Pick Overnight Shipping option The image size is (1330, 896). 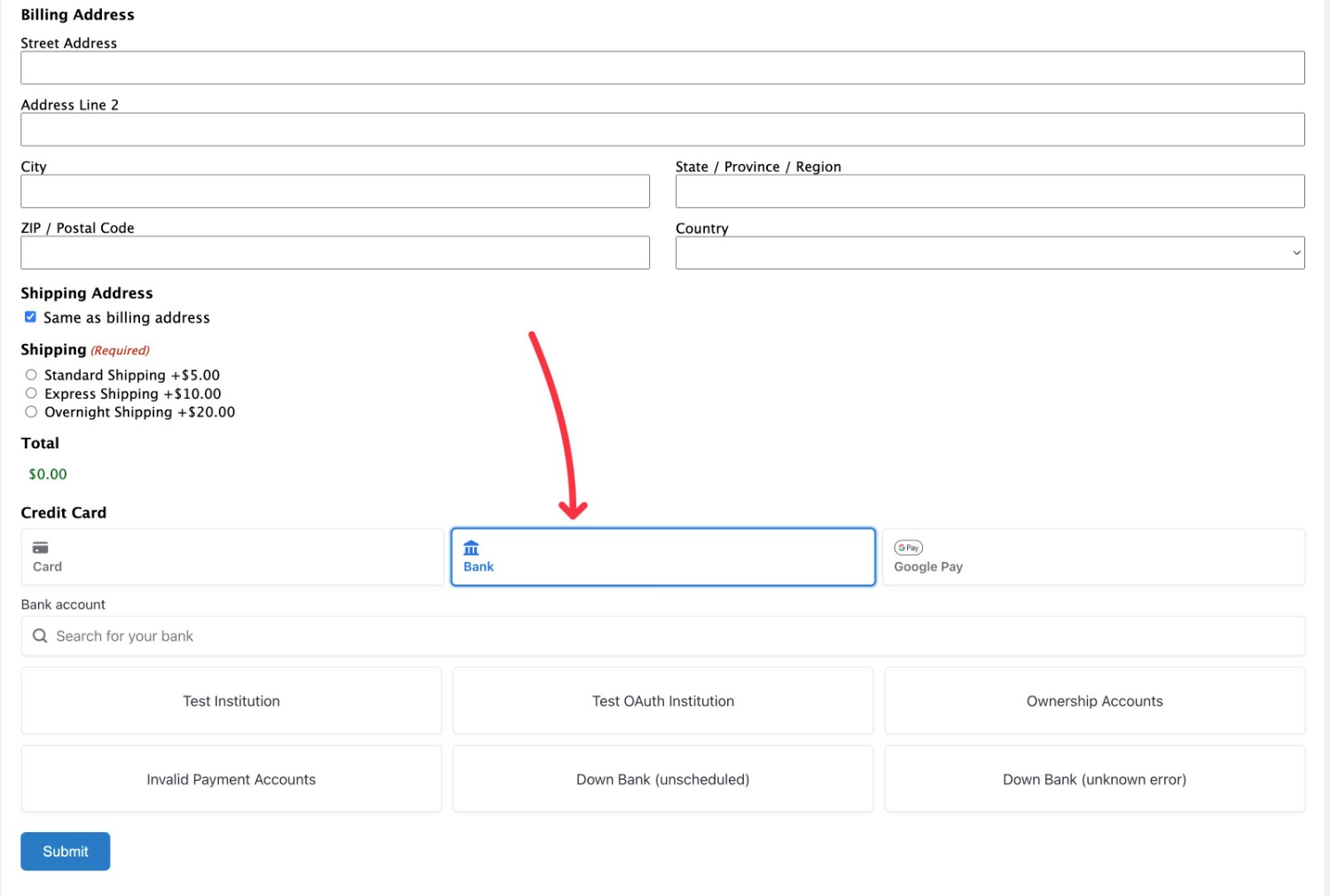coord(31,411)
